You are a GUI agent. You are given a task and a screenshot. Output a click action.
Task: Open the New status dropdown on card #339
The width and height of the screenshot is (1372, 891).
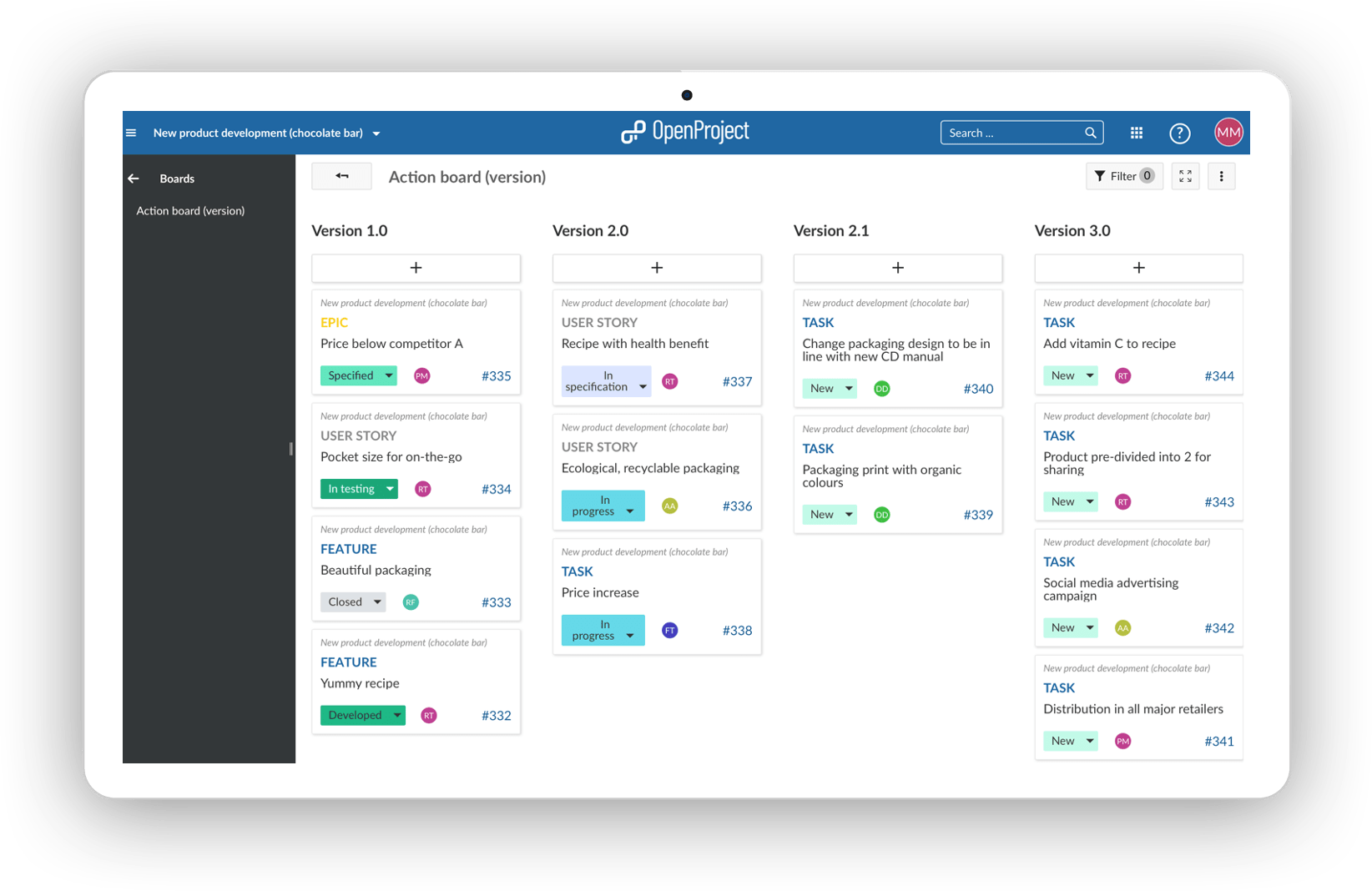(x=830, y=515)
